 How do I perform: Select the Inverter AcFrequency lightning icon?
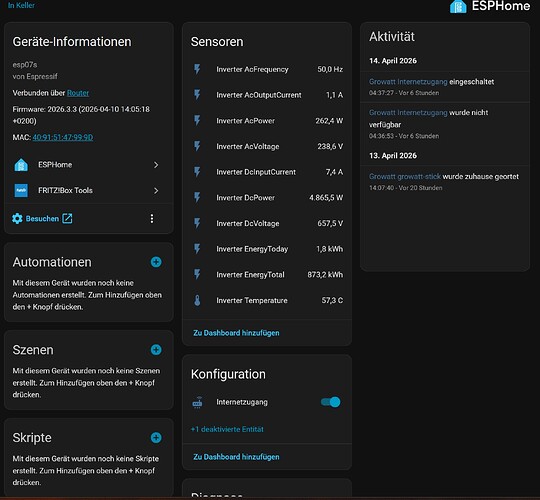[x=197, y=69]
